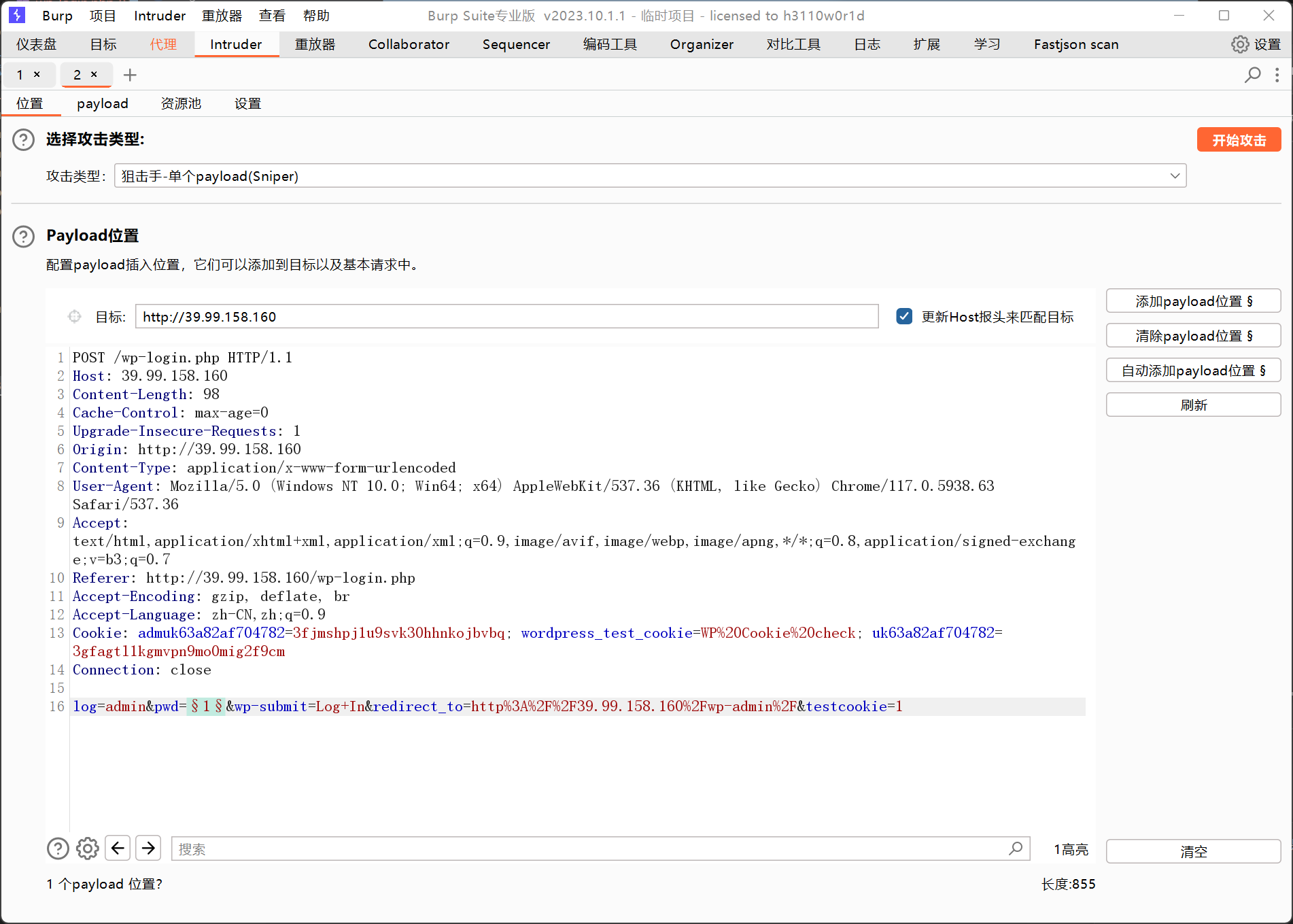Click the Connection: close header line
This screenshot has height=924, width=1293.
point(142,670)
